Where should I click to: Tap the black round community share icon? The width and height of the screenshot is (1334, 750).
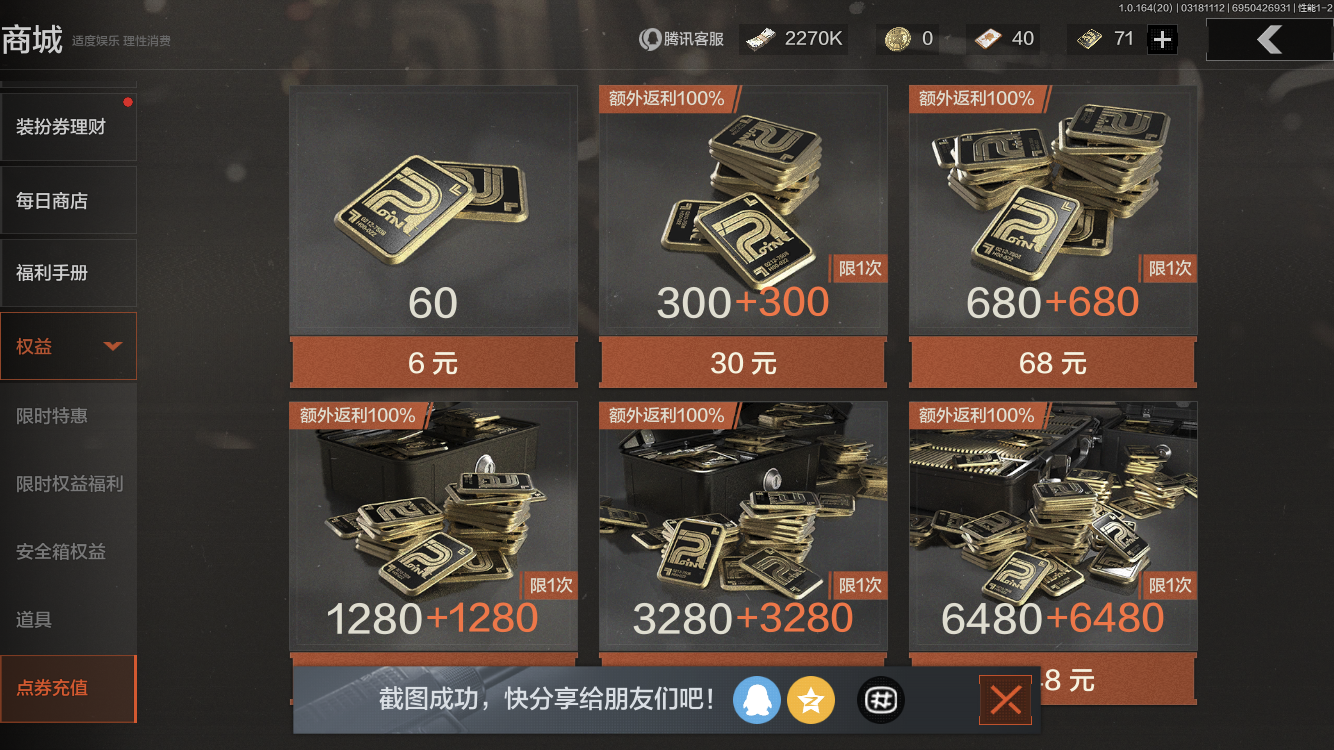[x=881, y=701]
